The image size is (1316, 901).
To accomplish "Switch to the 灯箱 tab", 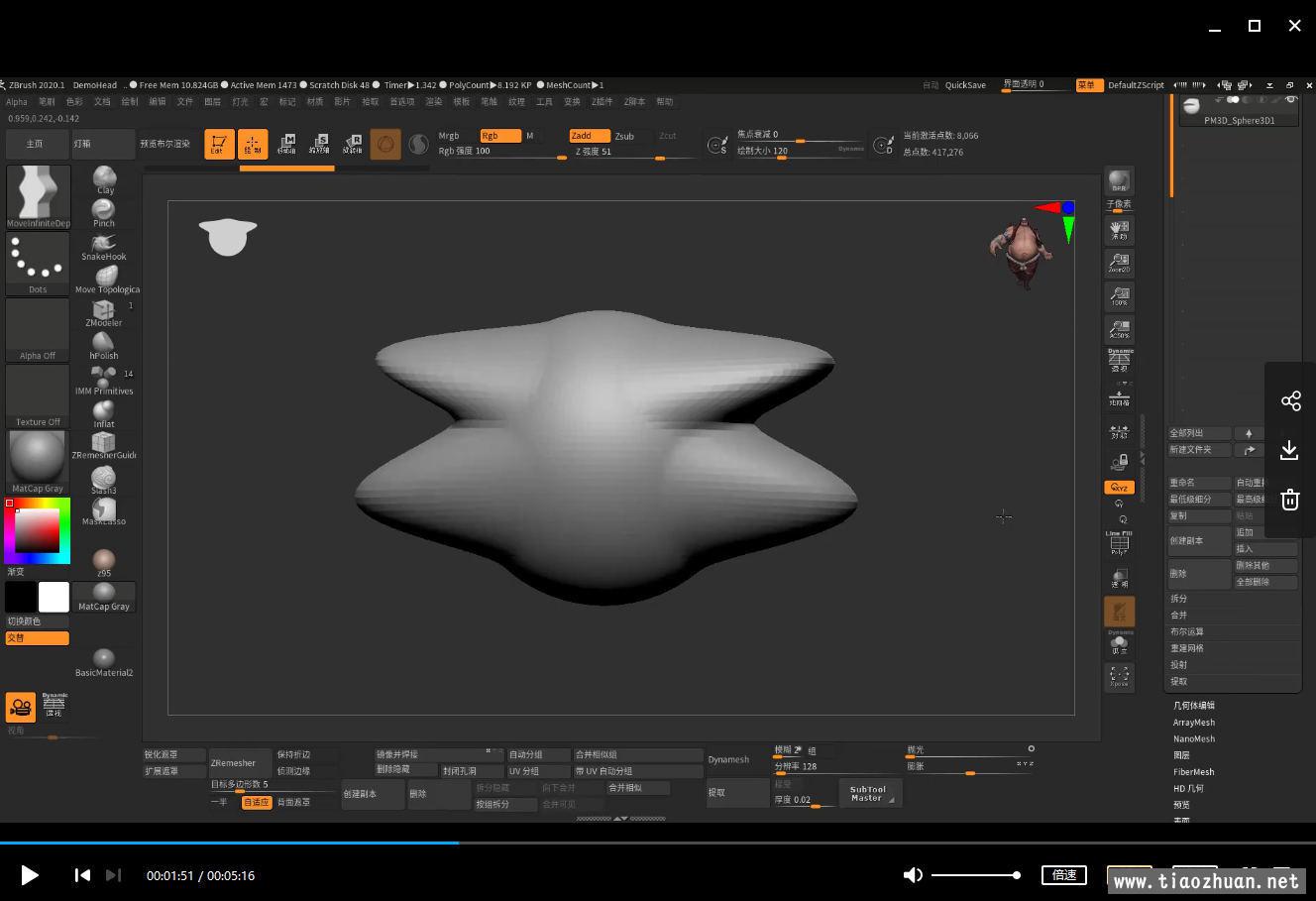I will click(x=103, y=144).
